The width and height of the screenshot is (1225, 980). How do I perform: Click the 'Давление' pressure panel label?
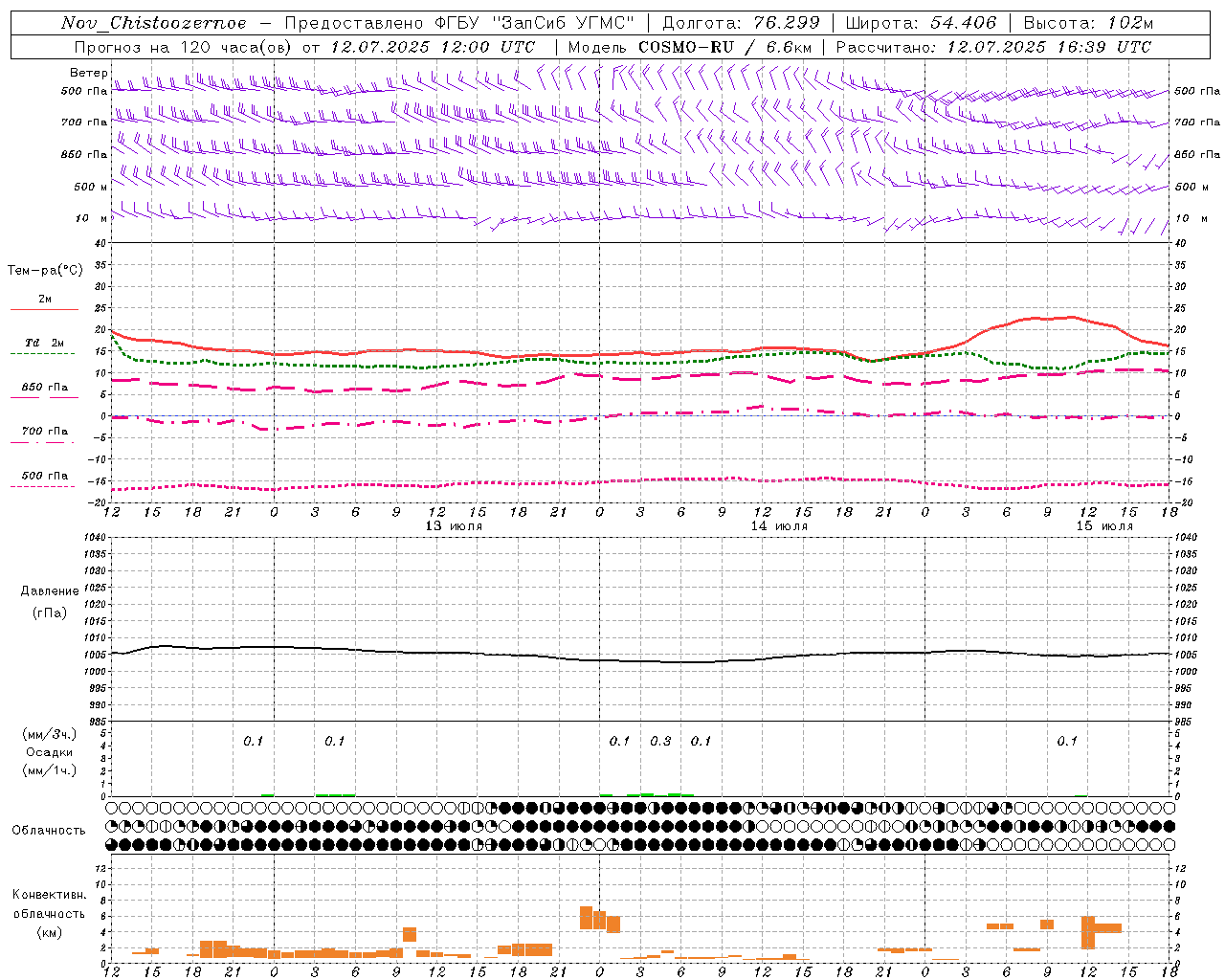pyautogui.click(x=50, y=591)
